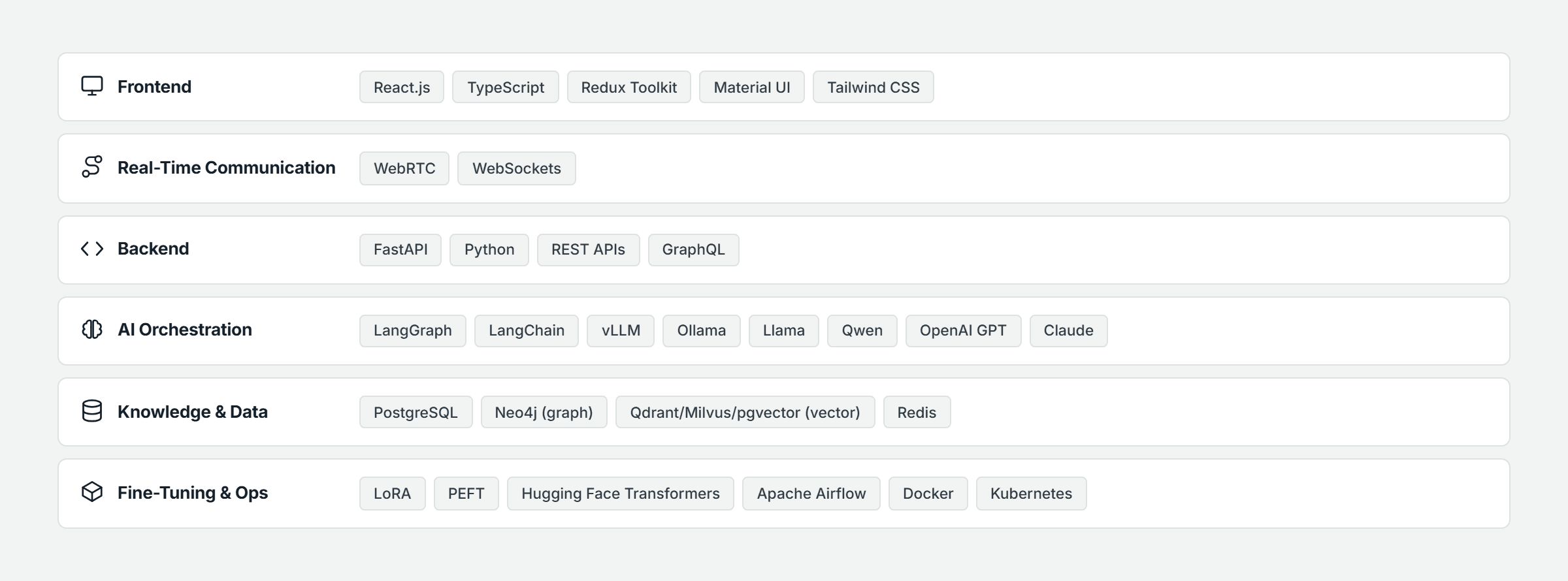Select the TypeScript tag
1568x581 pixels.
pos(506,87)
